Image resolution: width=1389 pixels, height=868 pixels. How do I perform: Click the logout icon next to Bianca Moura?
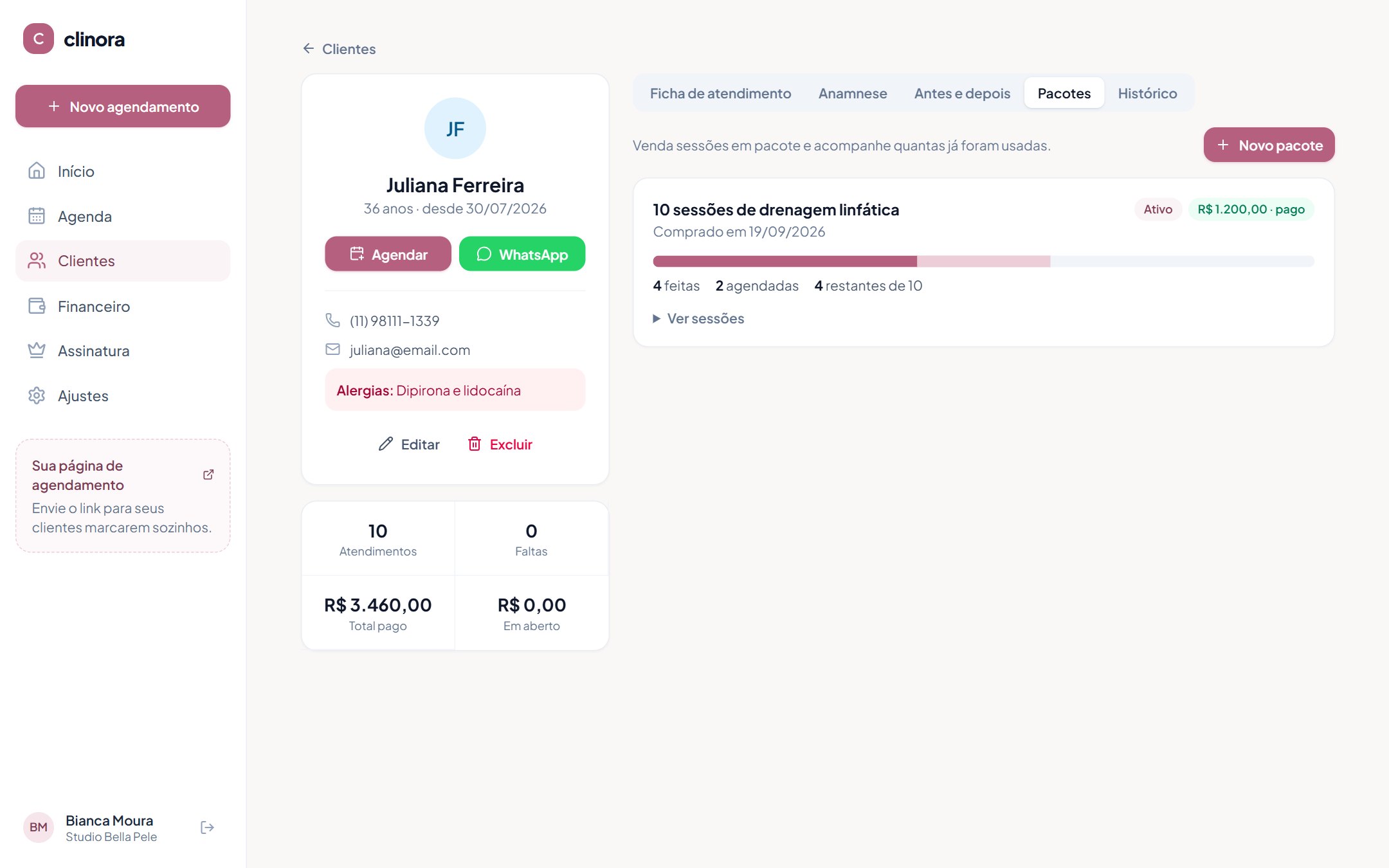coord(207,827)
